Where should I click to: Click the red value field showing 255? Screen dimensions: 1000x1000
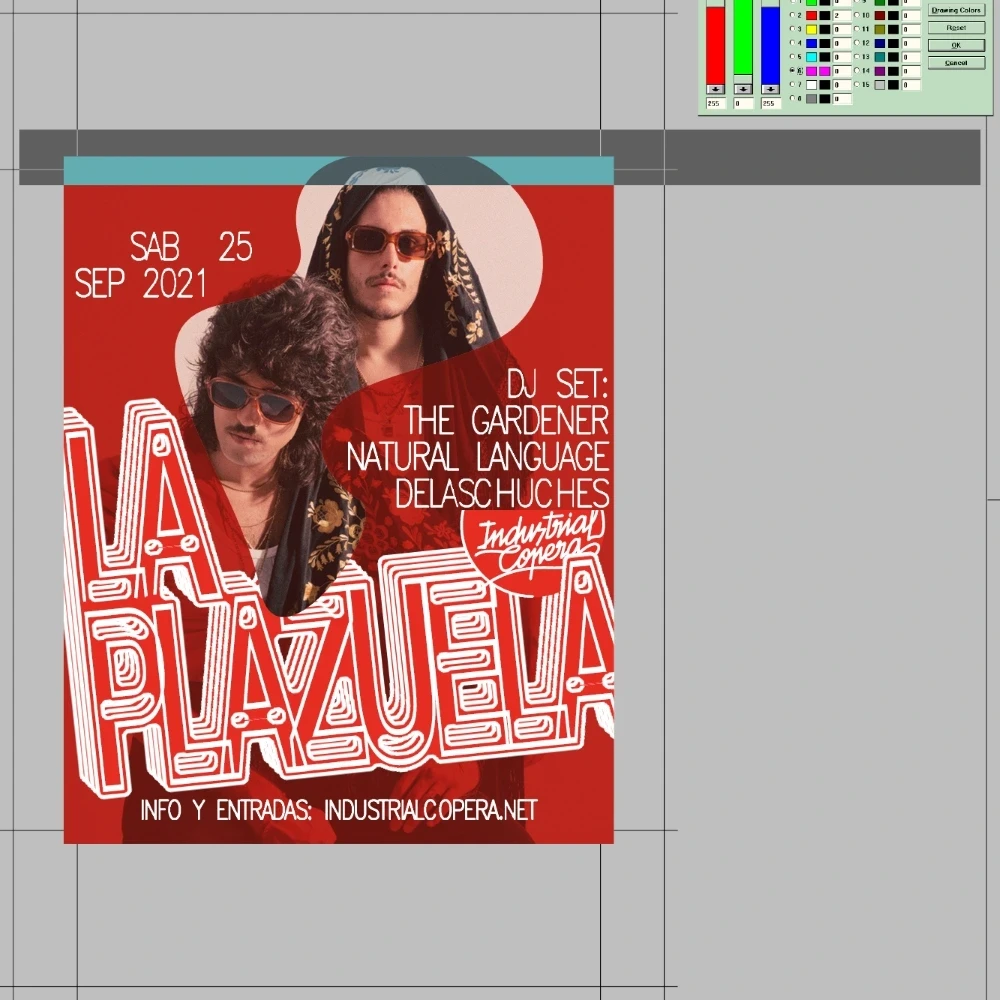(x=716, y=103)
